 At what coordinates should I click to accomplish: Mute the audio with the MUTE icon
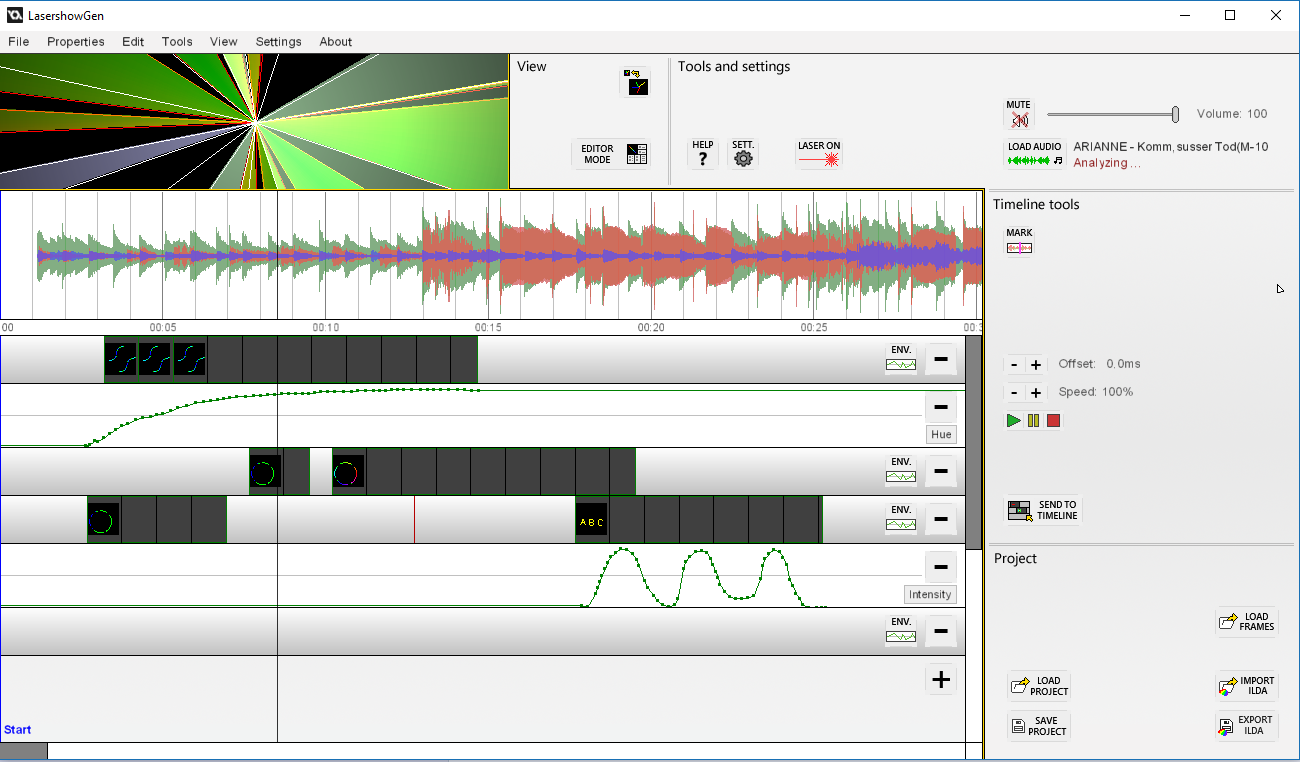click(1019, 114)
